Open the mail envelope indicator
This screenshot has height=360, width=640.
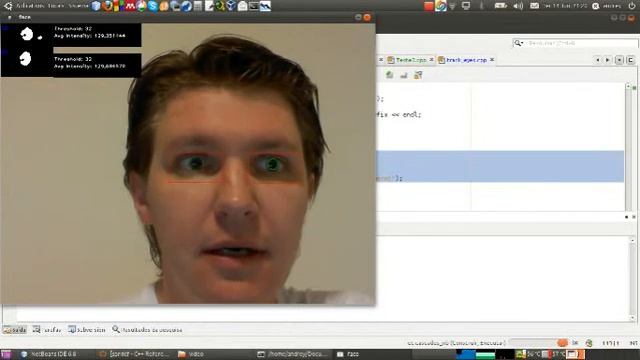pyautogui.click(x=534, y=6)
